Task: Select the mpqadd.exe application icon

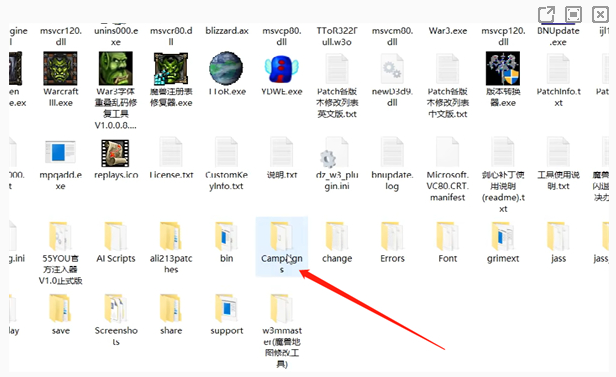Action: click(60, 152)
